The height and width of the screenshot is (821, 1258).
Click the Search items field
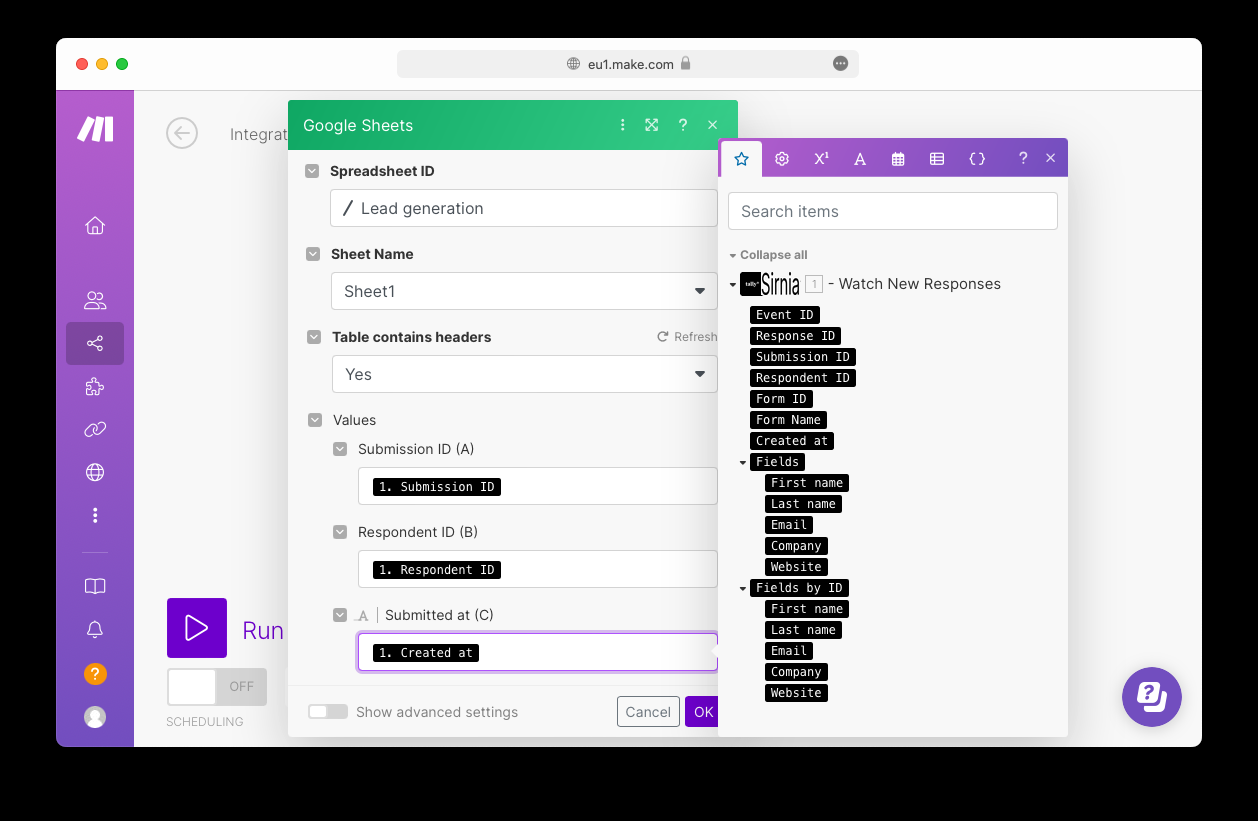[893, 211]
